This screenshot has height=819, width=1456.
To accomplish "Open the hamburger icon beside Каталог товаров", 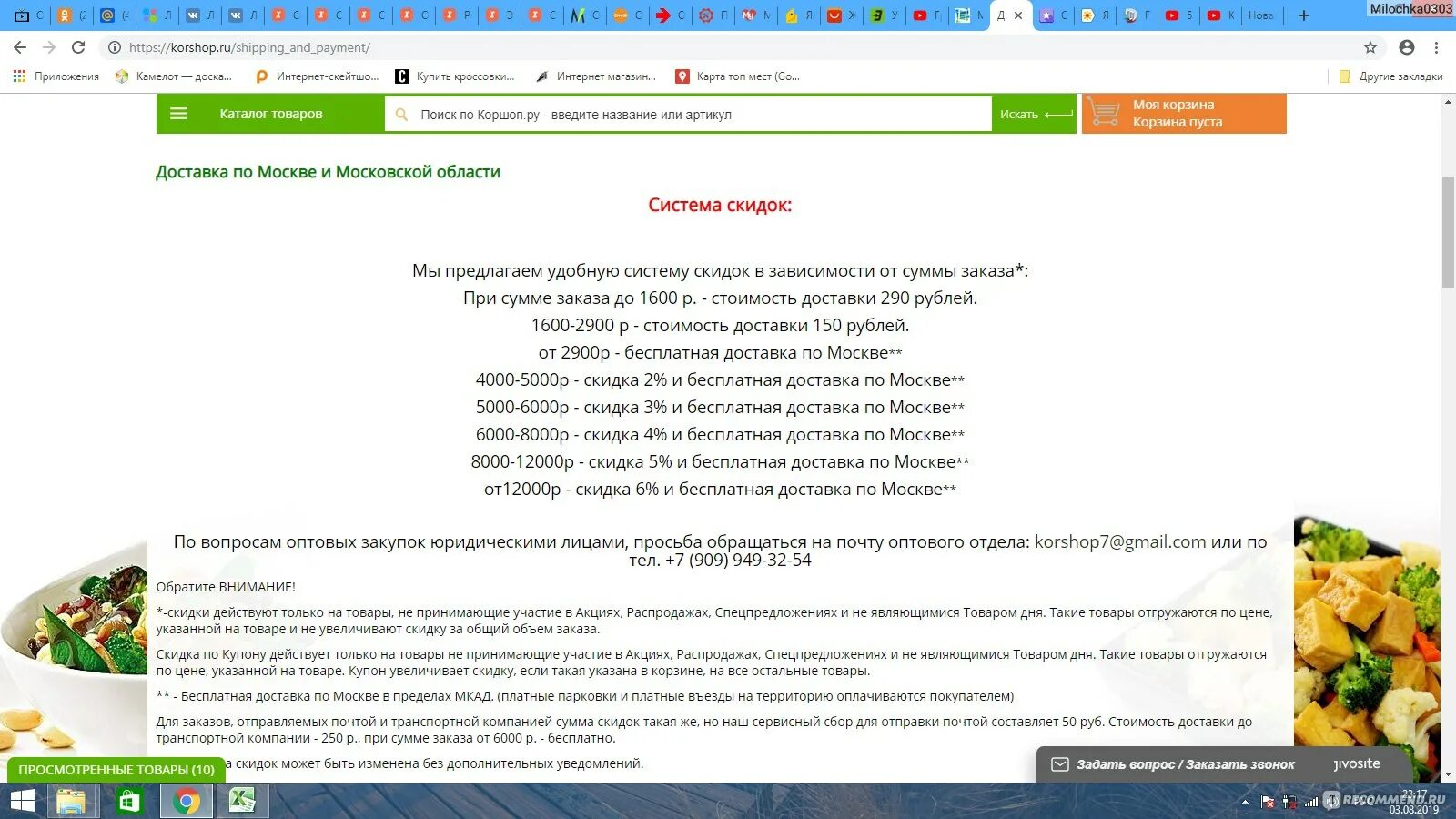I will point(178,114).
